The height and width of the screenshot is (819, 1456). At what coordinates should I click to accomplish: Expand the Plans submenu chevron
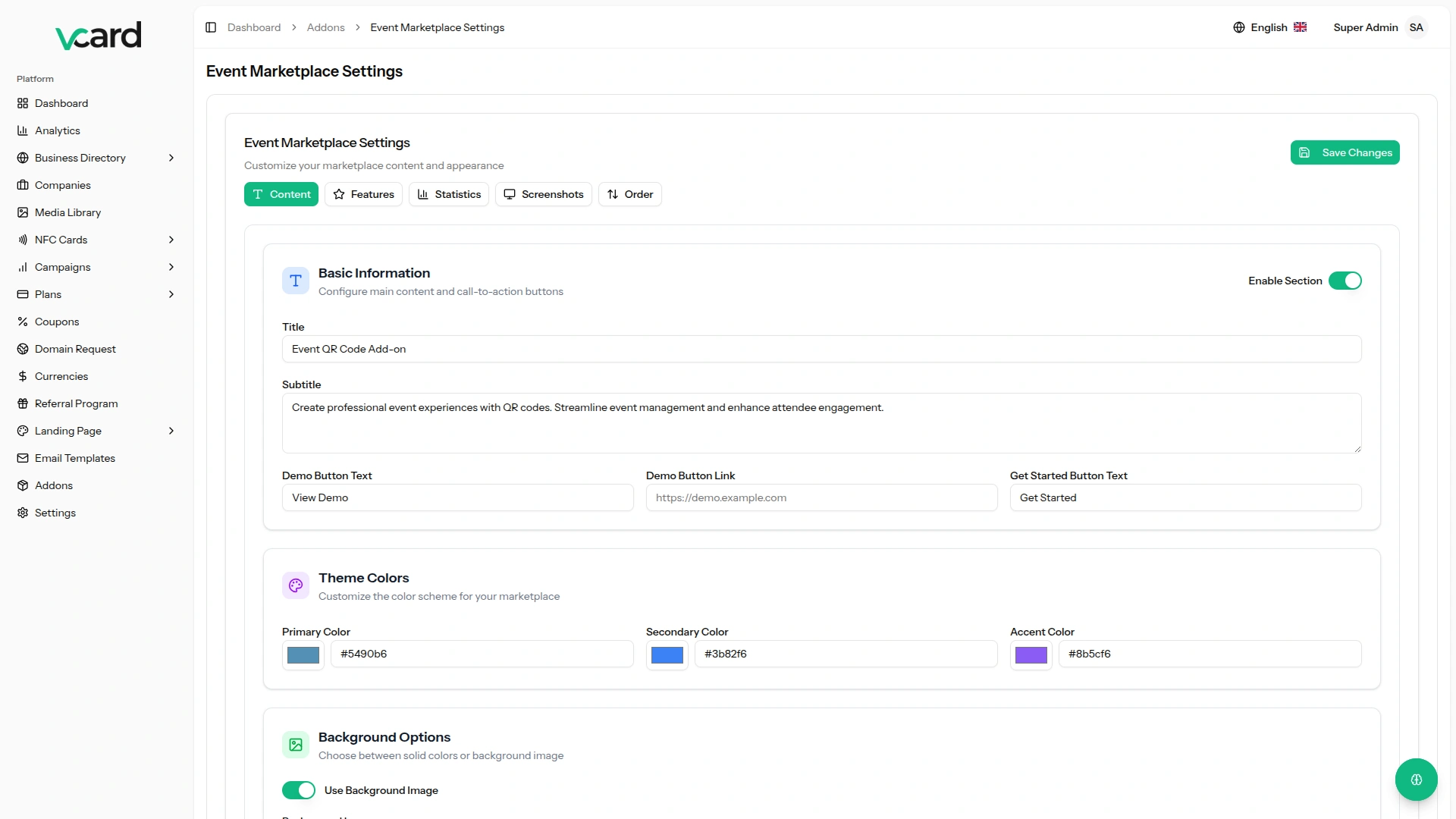coord(171,294)
